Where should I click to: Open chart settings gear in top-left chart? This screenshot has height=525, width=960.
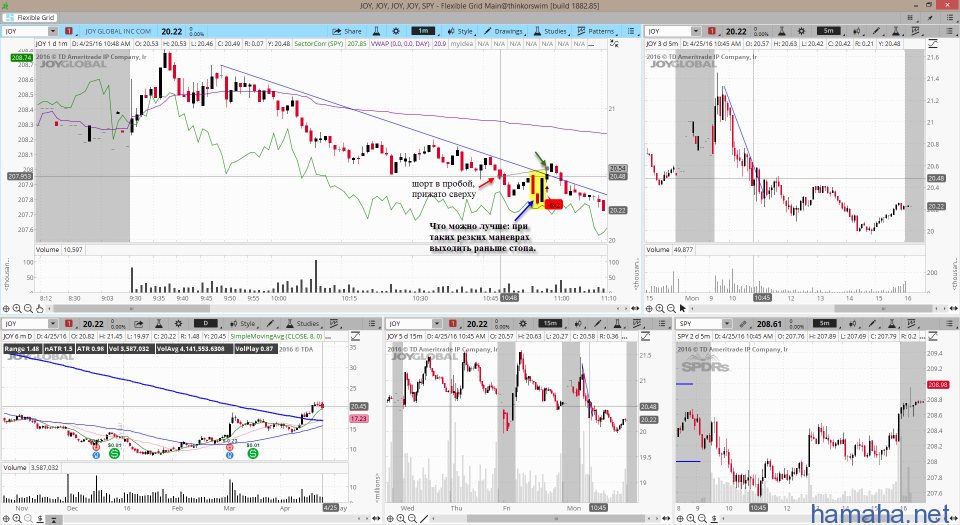coord(396,31)
